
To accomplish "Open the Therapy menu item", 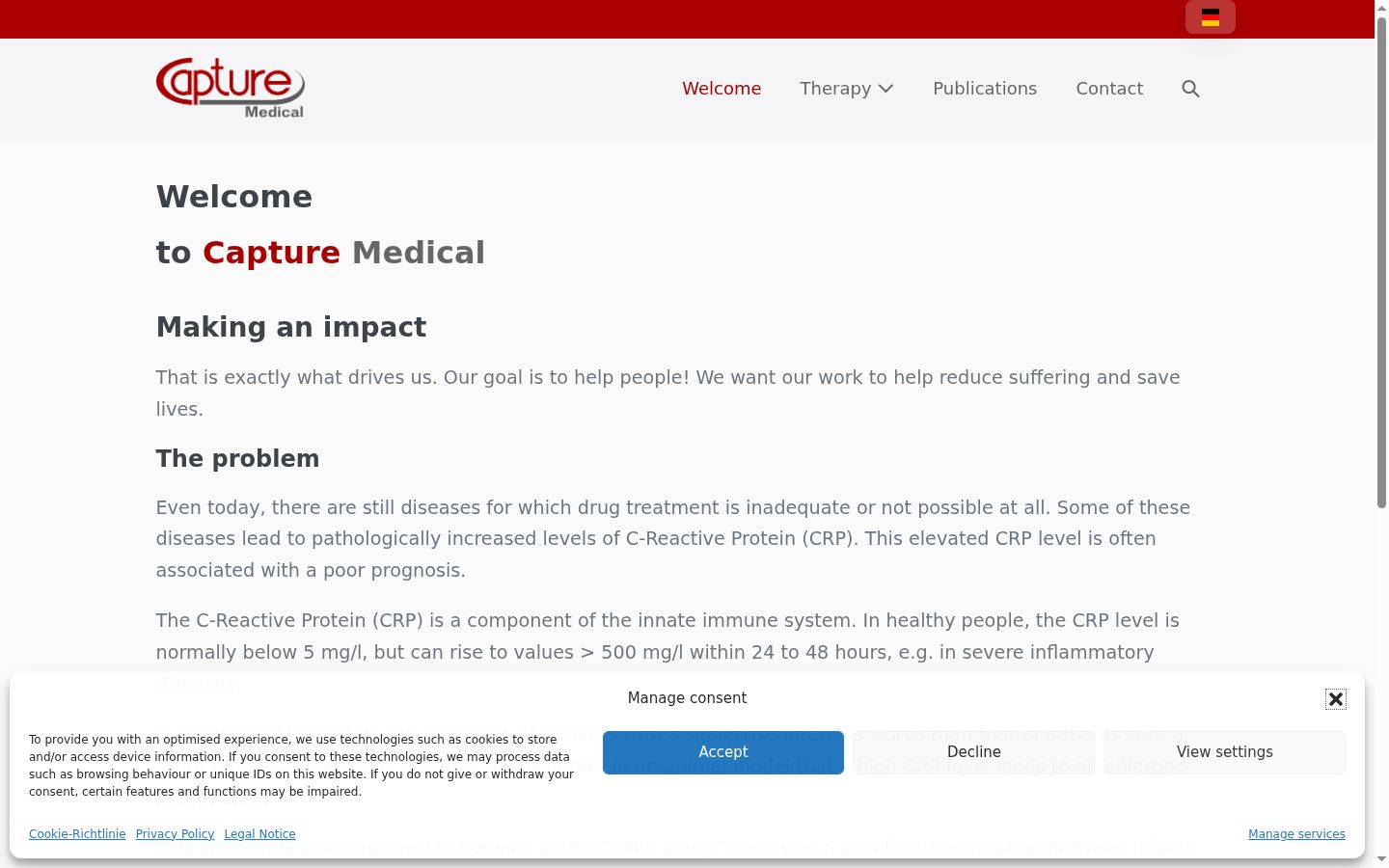I will (835, 89).
